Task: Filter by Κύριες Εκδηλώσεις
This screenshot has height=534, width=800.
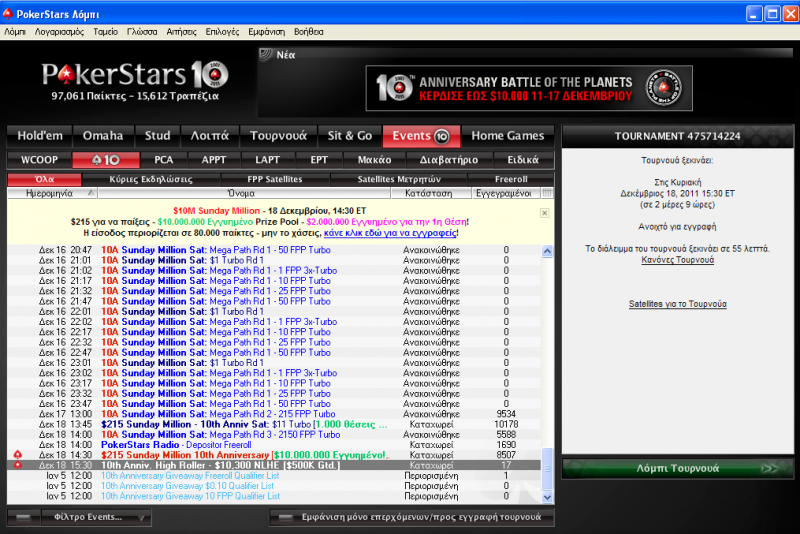Action: click(151, 179)
